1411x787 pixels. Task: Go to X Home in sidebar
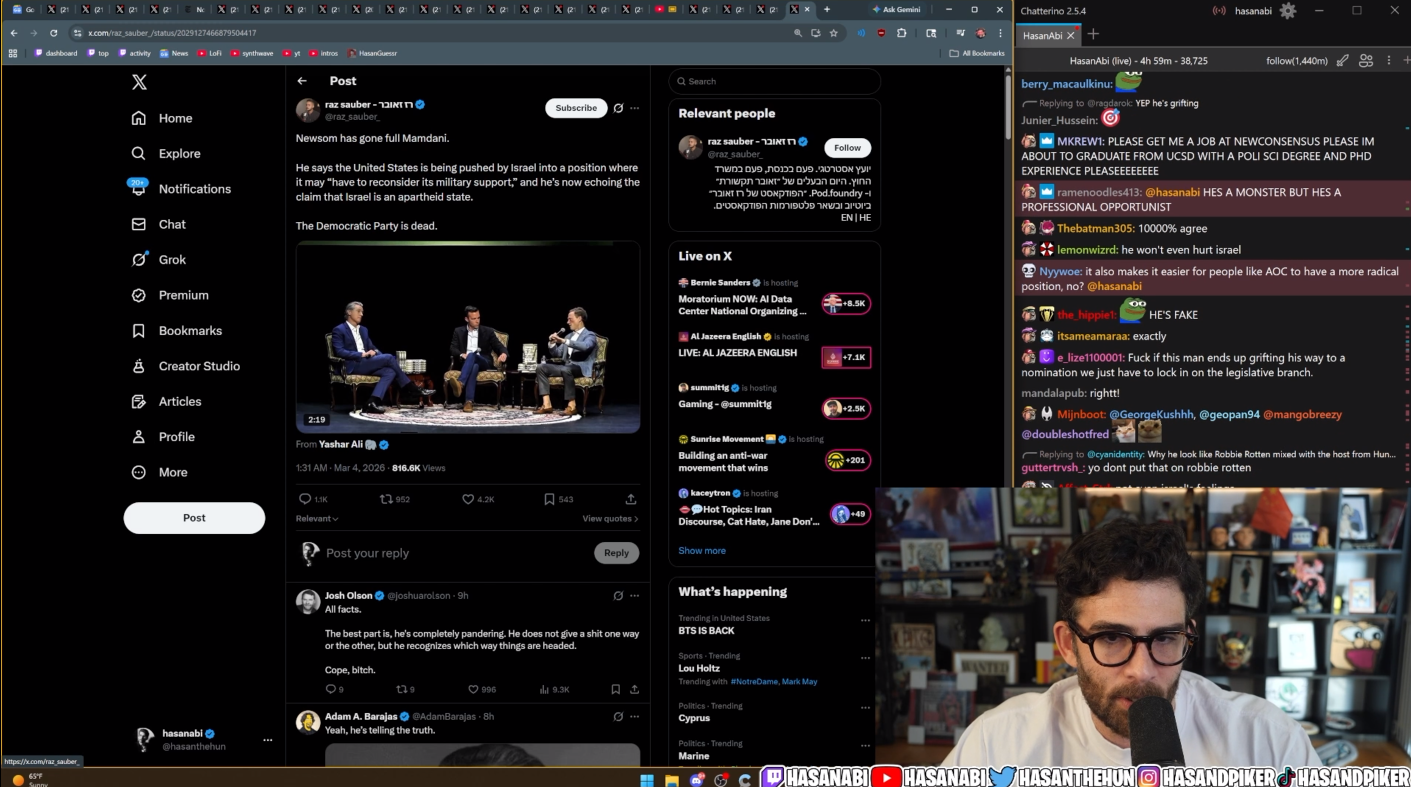pos(161,118)
